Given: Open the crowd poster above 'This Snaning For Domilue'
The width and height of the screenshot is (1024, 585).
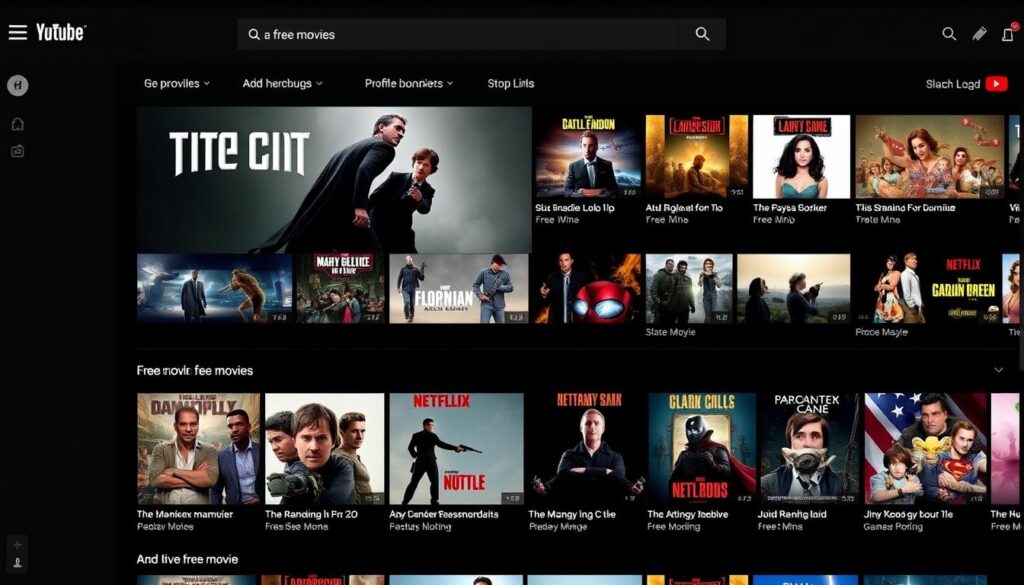Looking at the screenshot, I should click(929, 157).
